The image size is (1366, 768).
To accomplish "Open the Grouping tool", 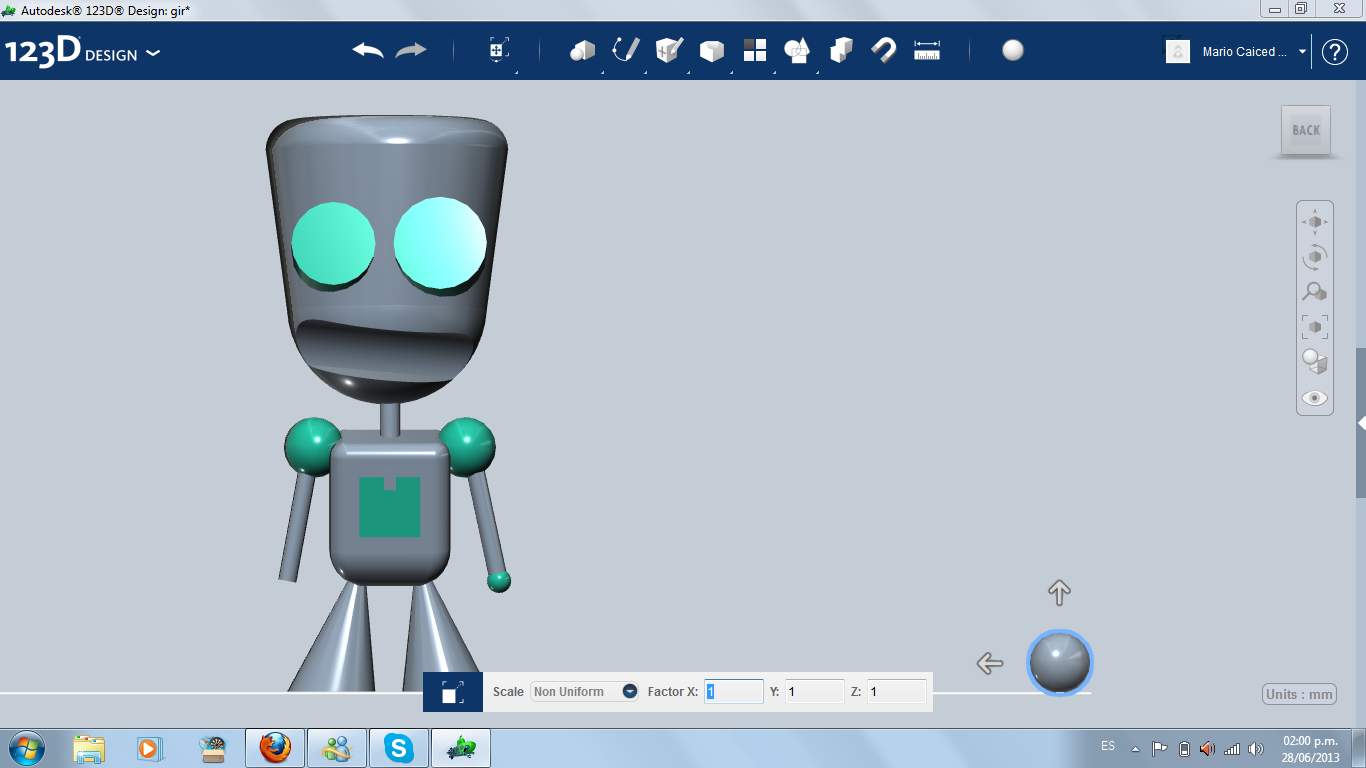I will [x=798, y=50].
